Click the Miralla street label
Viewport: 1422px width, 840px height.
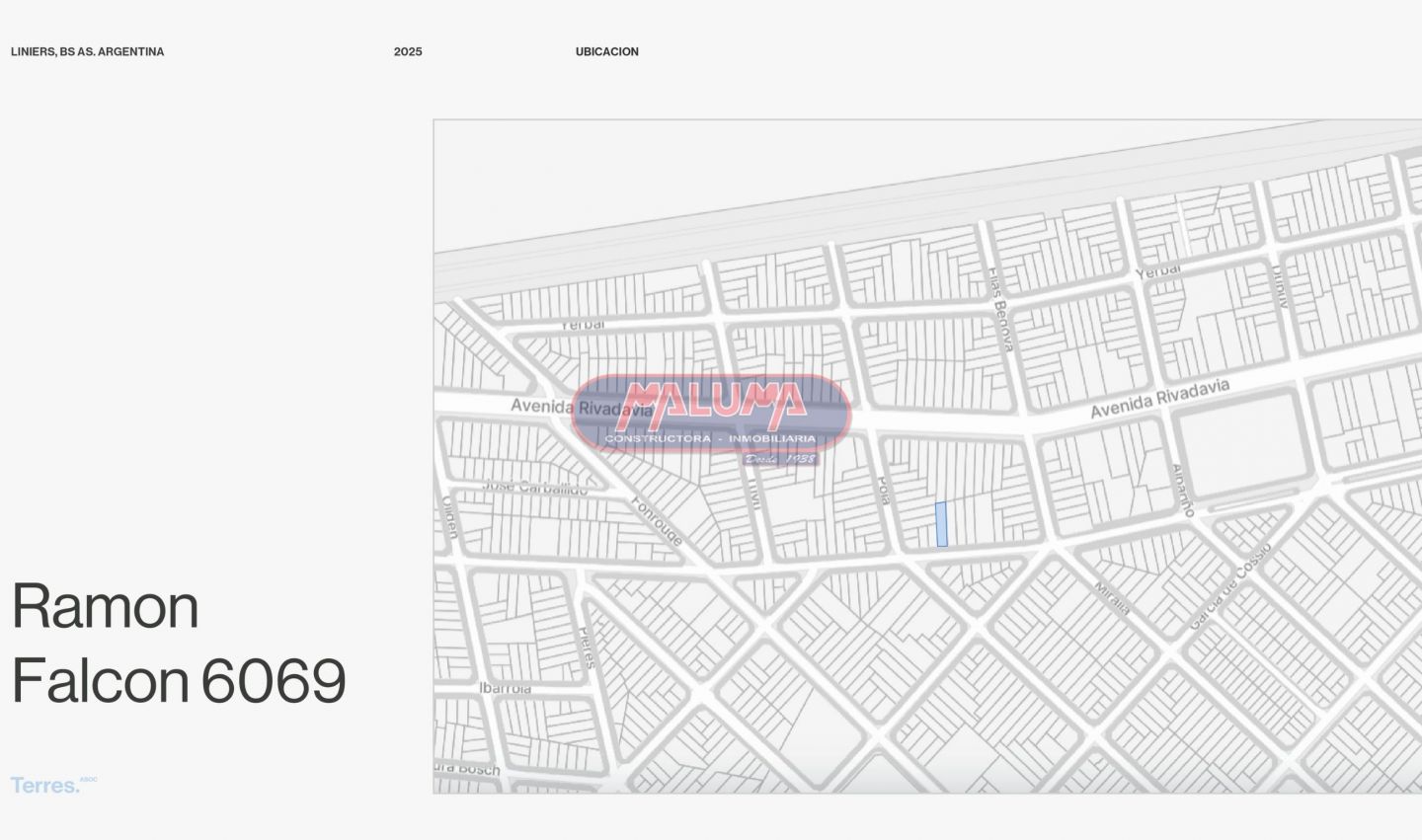click(1113, 598)
